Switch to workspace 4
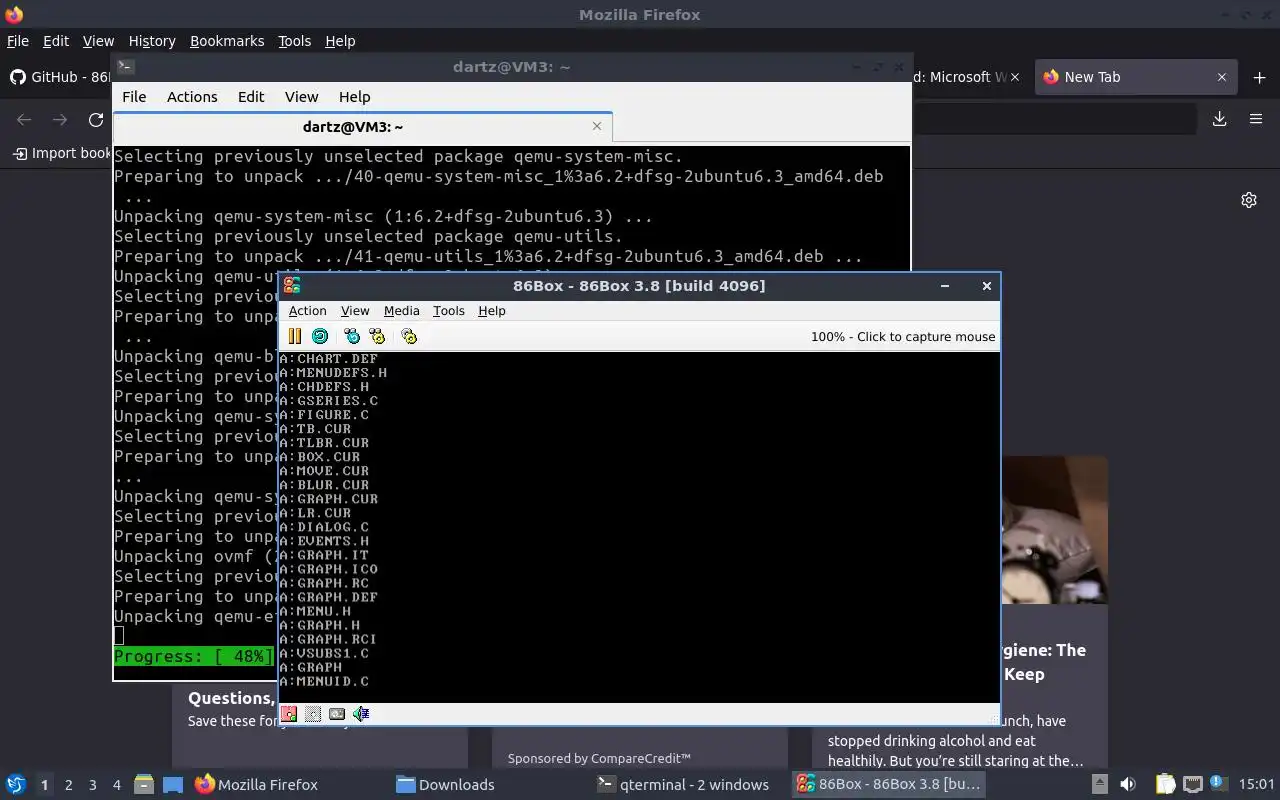 pyautogui.click(x=117, y=785)
